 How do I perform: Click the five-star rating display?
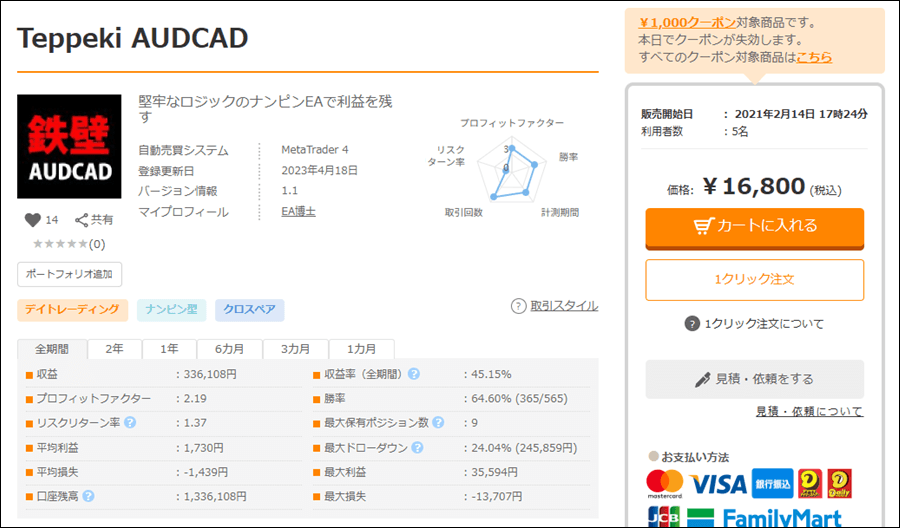point(60,244)
